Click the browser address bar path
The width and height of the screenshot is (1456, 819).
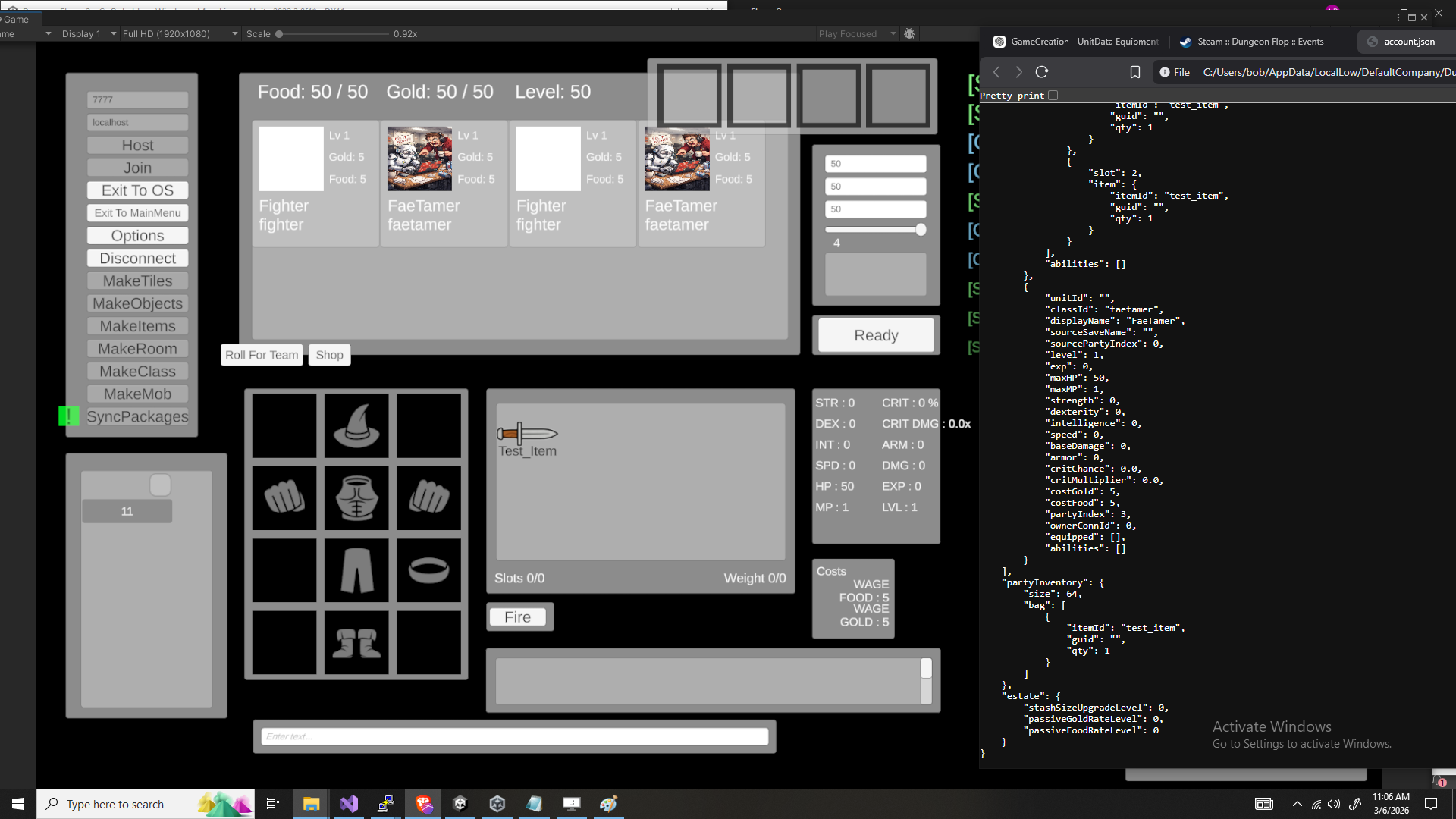1329,72
